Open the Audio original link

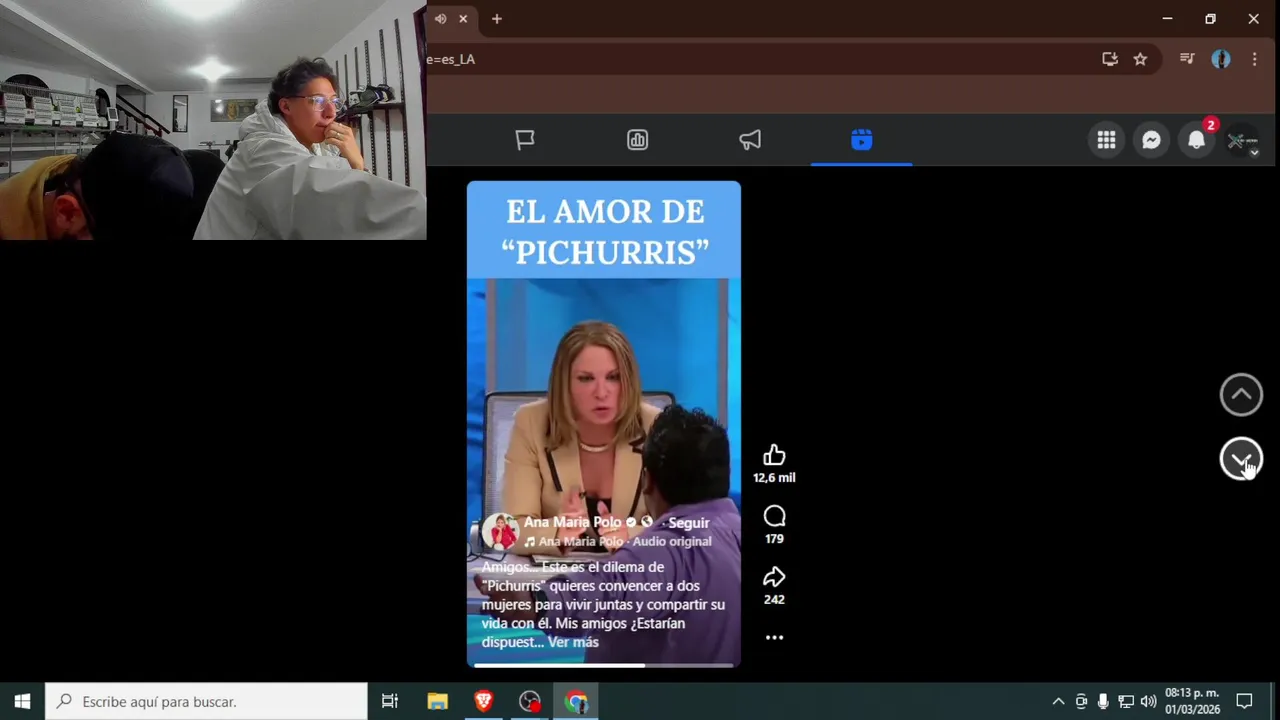tap(672, 541)
